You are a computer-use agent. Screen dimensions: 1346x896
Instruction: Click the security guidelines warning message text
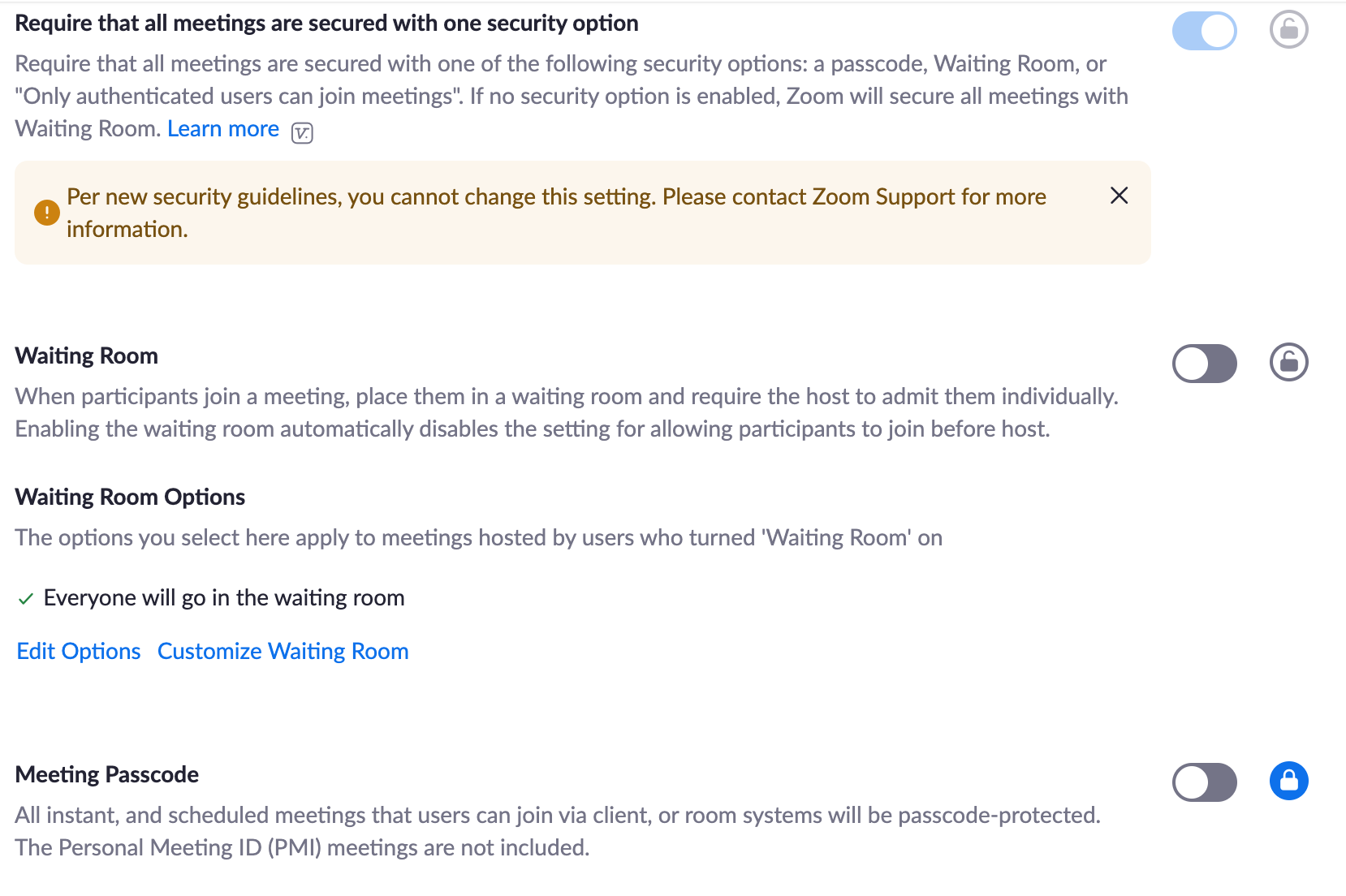(555, 197)
